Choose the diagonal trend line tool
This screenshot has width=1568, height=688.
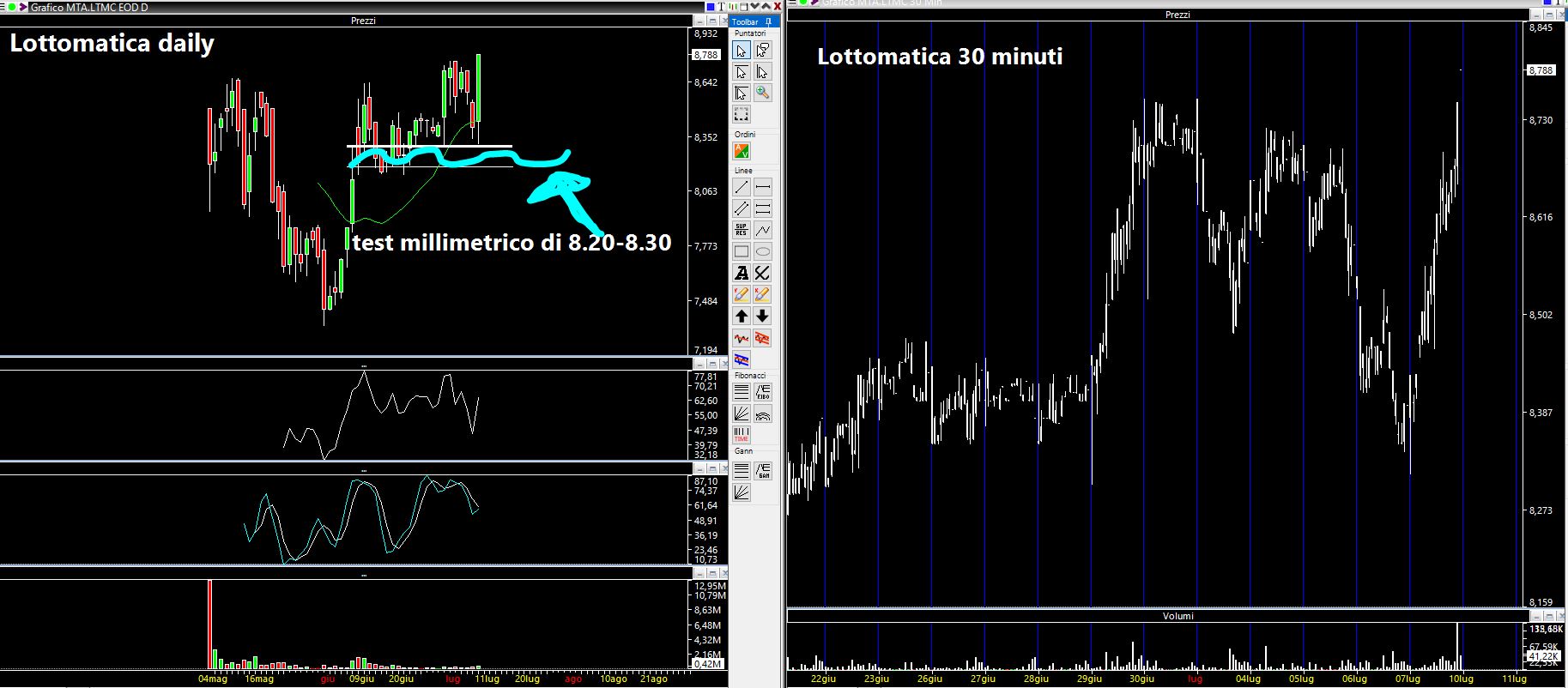point(742,187)
